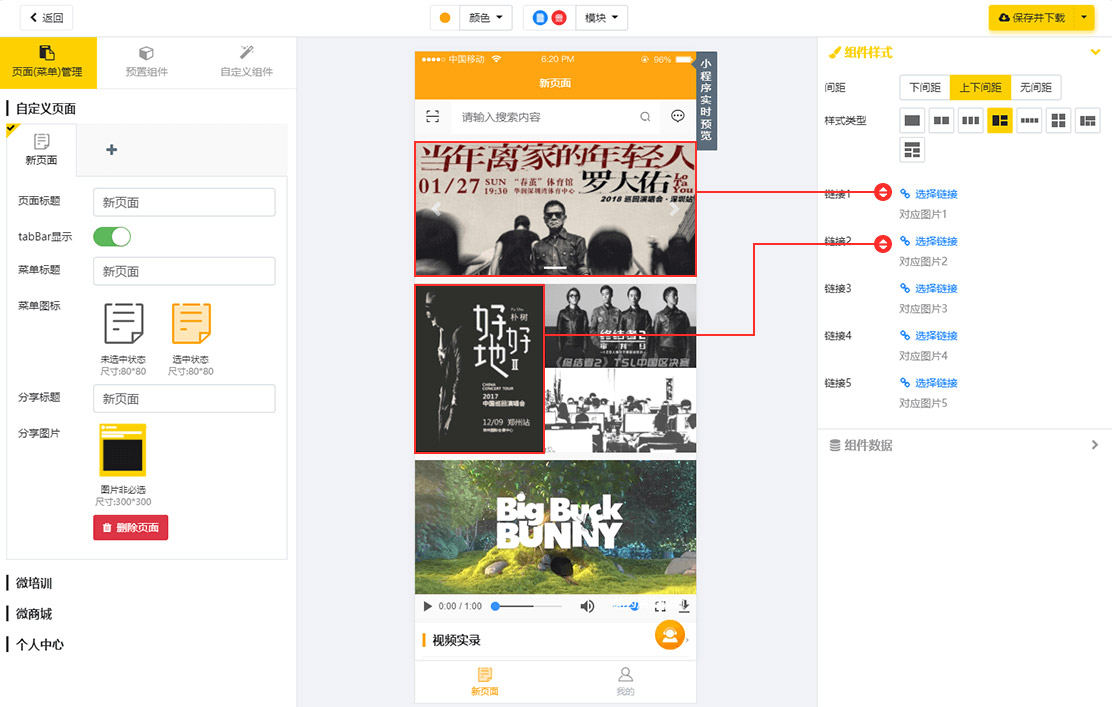
Task: Select 无间距 spacing option
Action: (1036, 87)
